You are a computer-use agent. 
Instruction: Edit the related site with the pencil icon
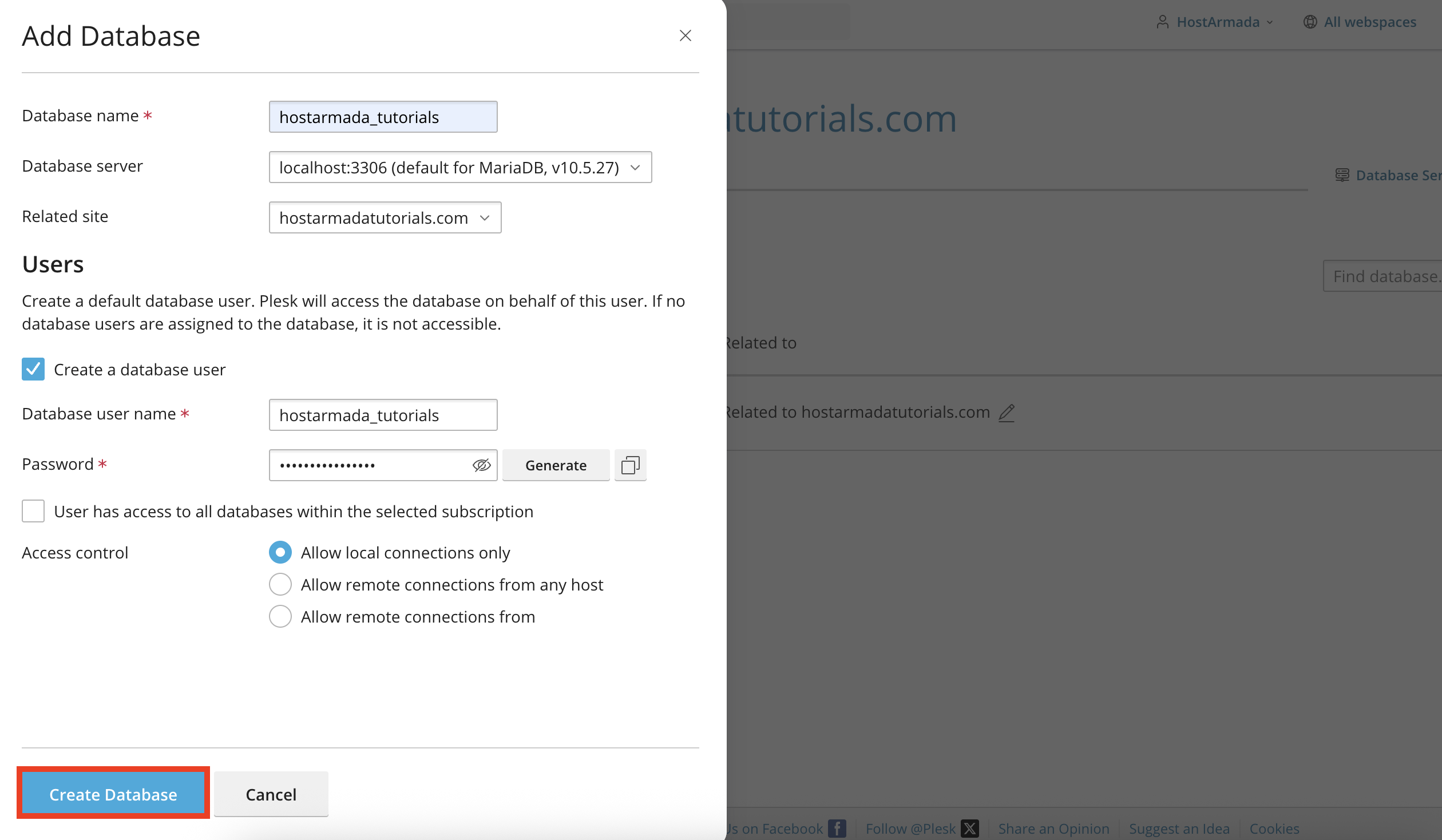[1007, 413]
